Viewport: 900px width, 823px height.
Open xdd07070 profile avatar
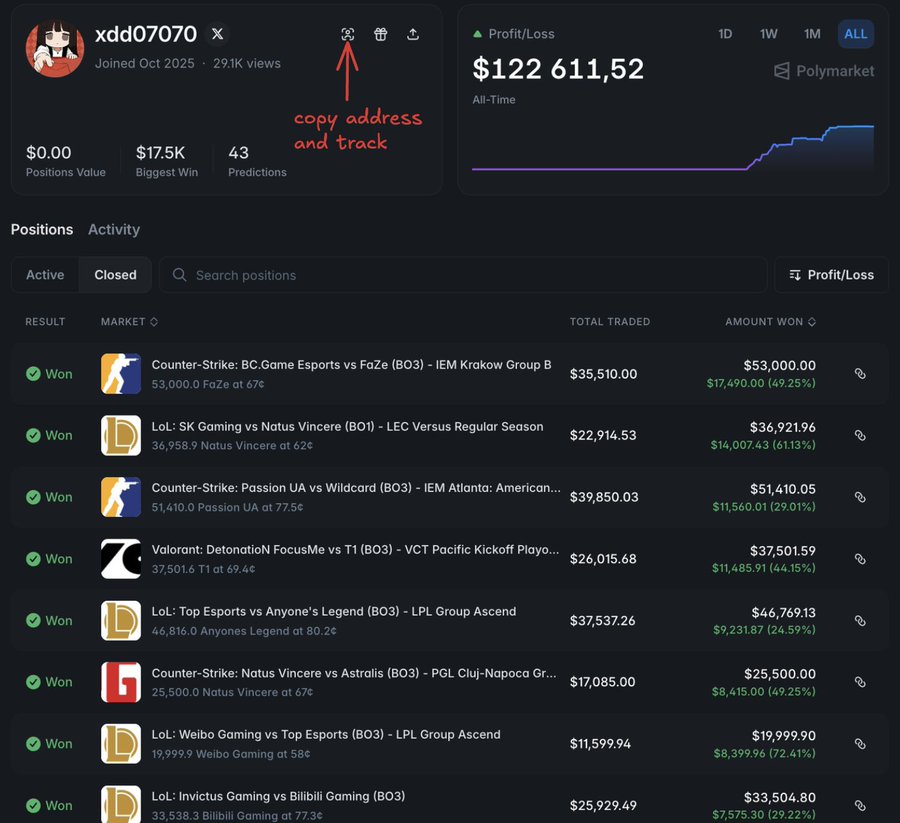point(55,48)
